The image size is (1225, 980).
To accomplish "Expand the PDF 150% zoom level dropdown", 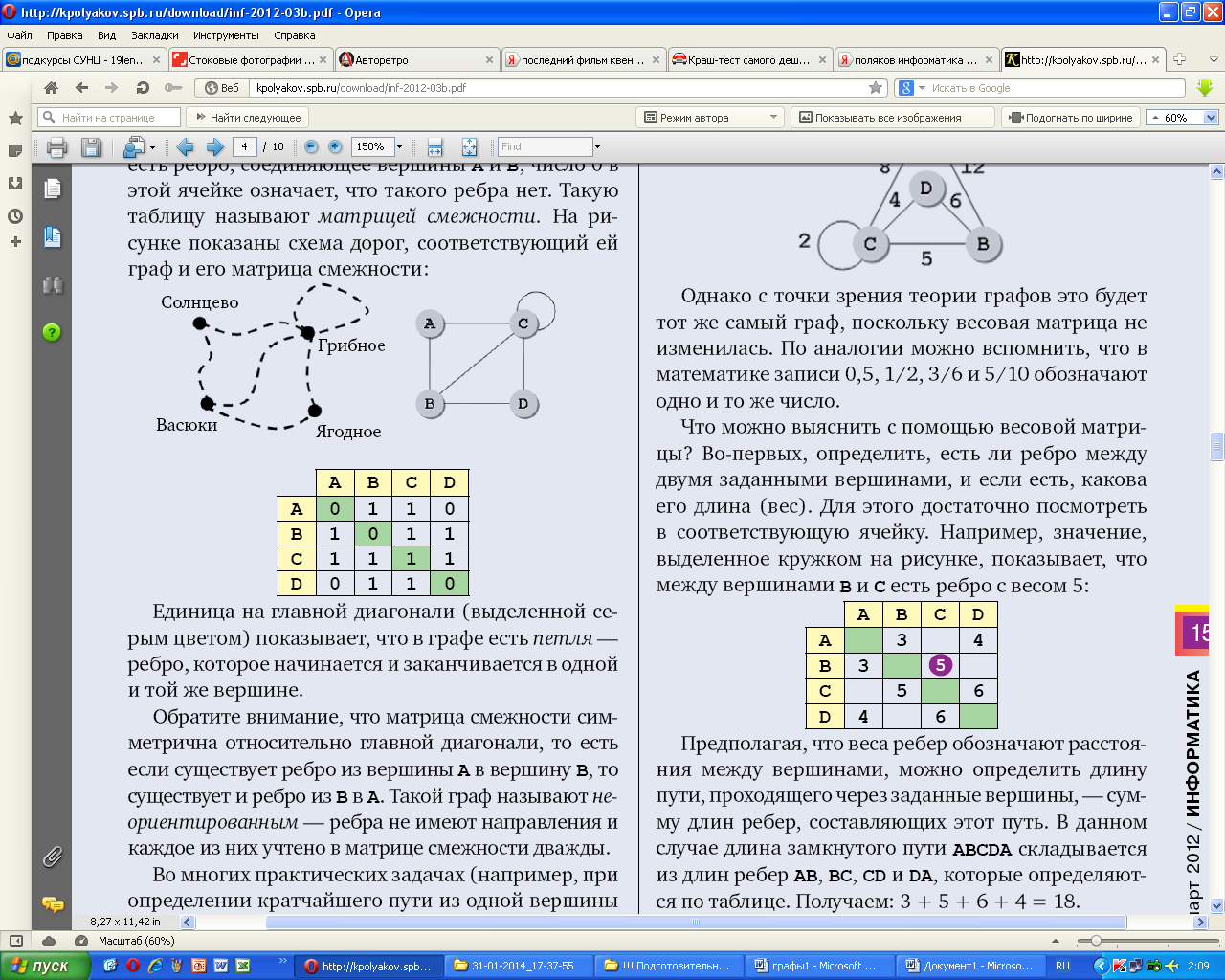I will 400,147.
